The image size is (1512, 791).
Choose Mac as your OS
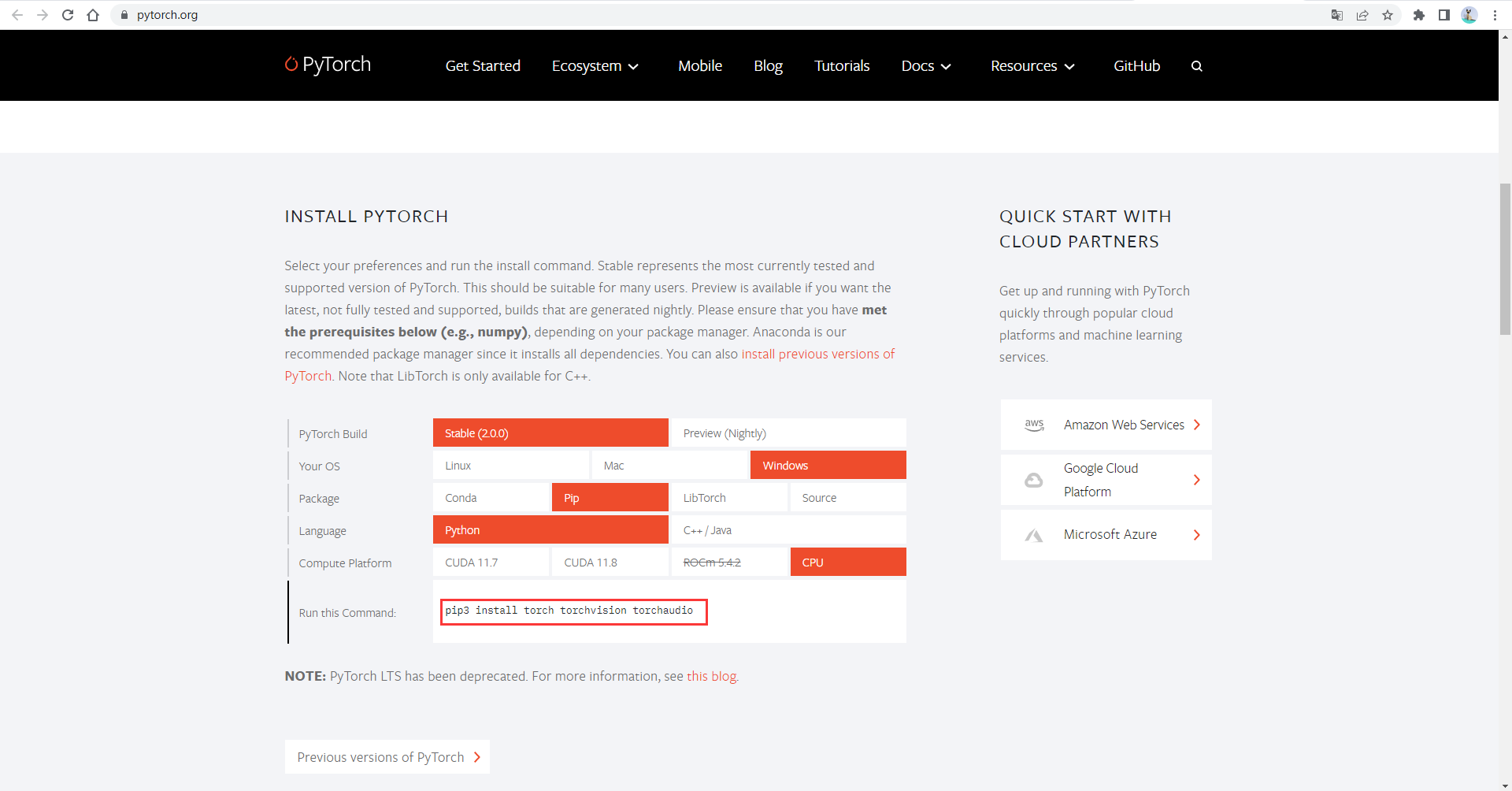(x=669, y=466)
